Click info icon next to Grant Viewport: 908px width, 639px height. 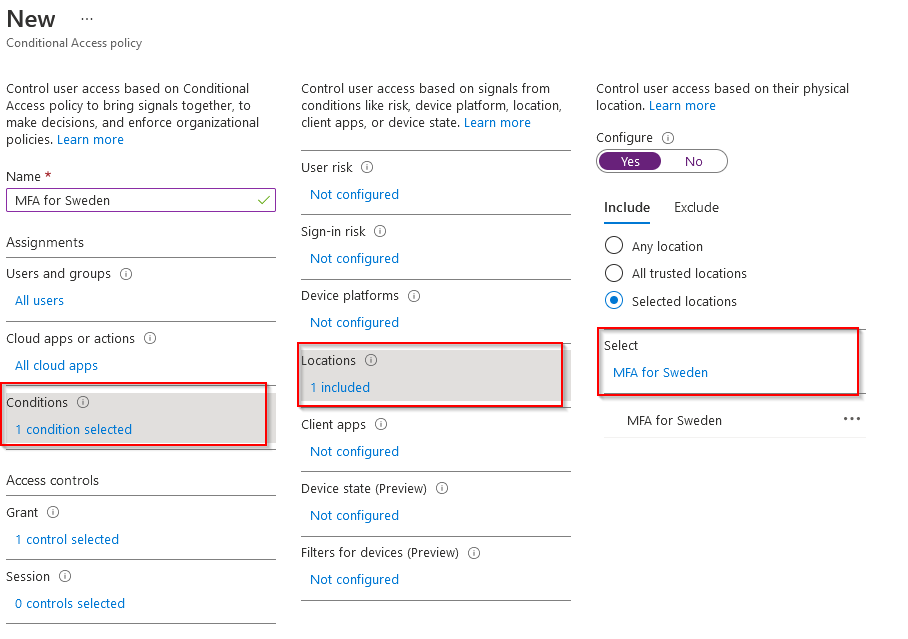coord(53,513)
